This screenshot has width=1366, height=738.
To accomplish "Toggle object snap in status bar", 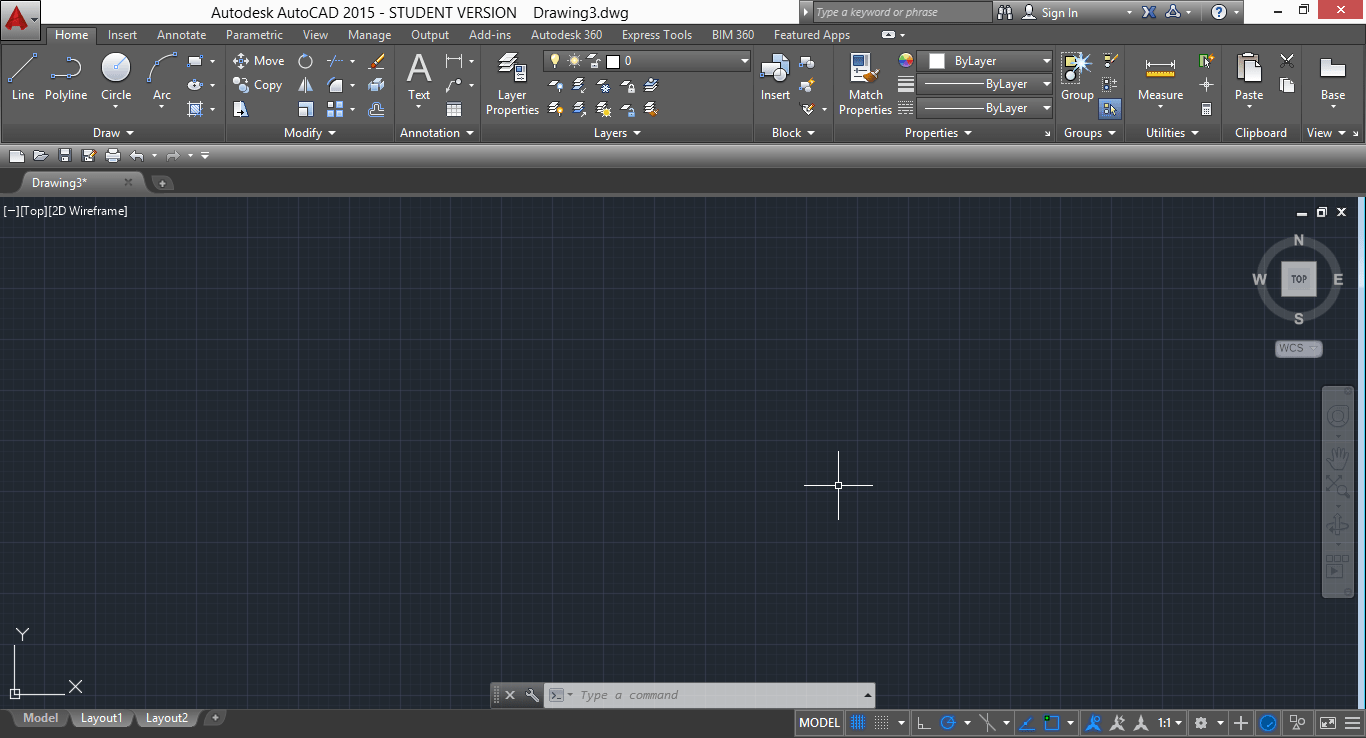I will [1052, 722].
